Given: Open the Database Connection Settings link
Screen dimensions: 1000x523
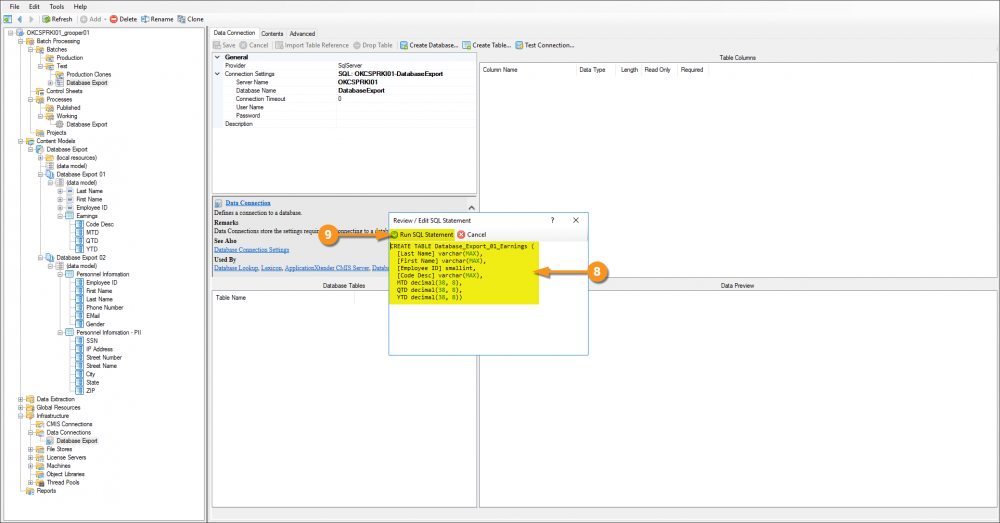Looking at the screenshot, I should point(251,250).
